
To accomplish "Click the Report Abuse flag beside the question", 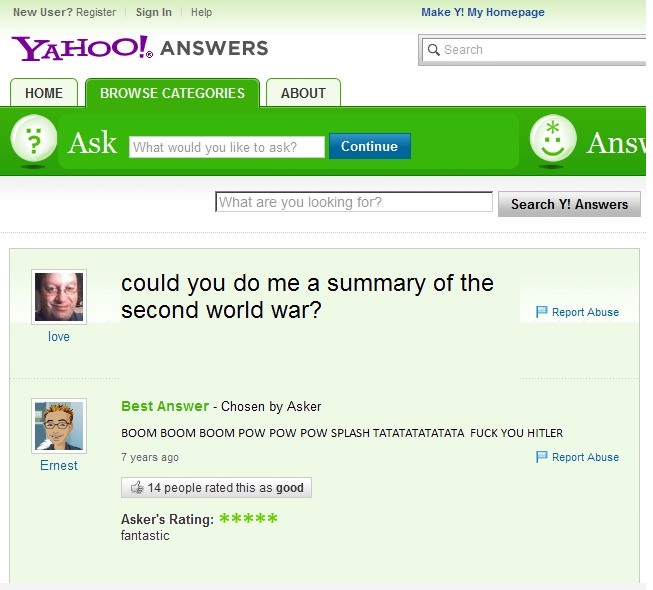I will pos(541,312).
